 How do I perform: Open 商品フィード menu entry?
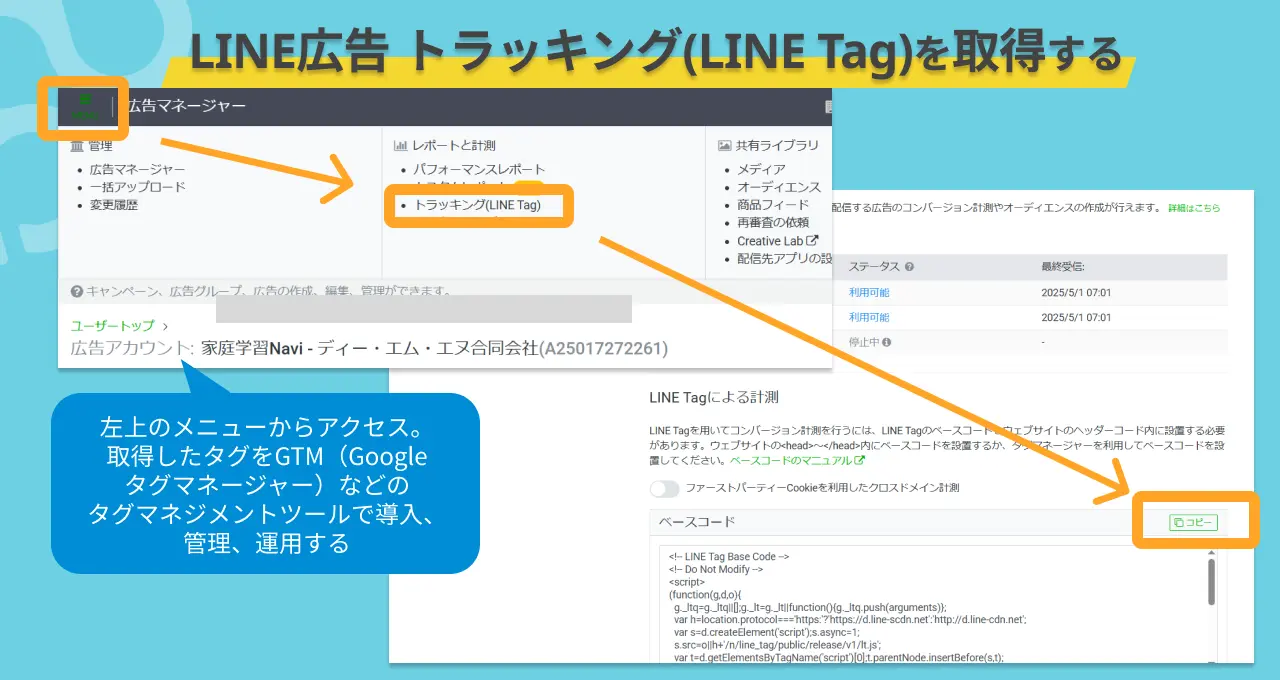pyautogui.click(x=773, y=205)
